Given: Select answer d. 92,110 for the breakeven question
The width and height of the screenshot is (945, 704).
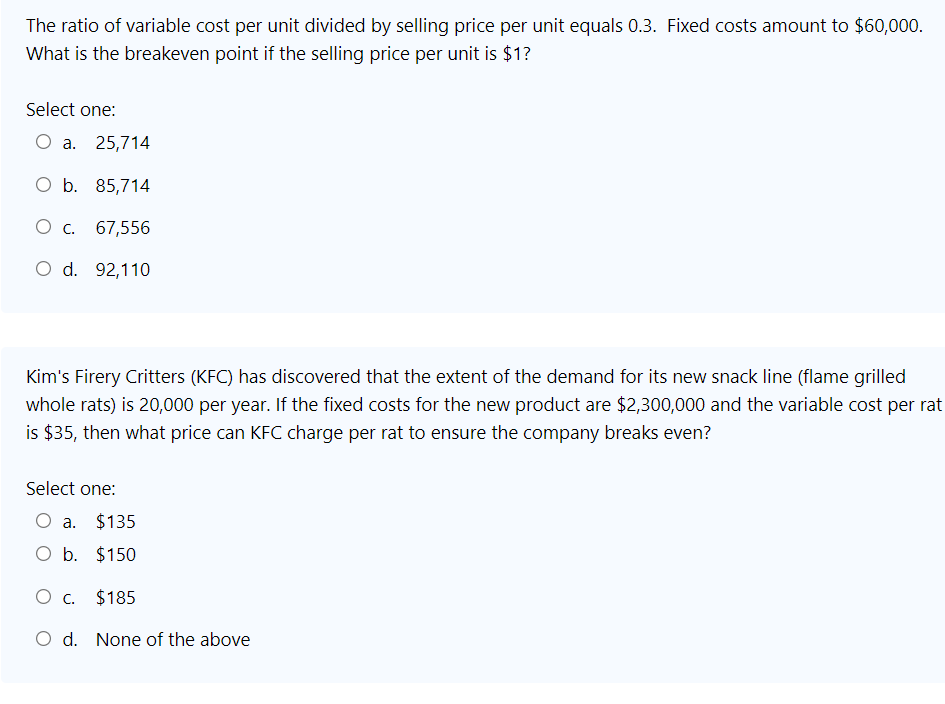Looking at the screenshot, I should click(x=43, y=268).
